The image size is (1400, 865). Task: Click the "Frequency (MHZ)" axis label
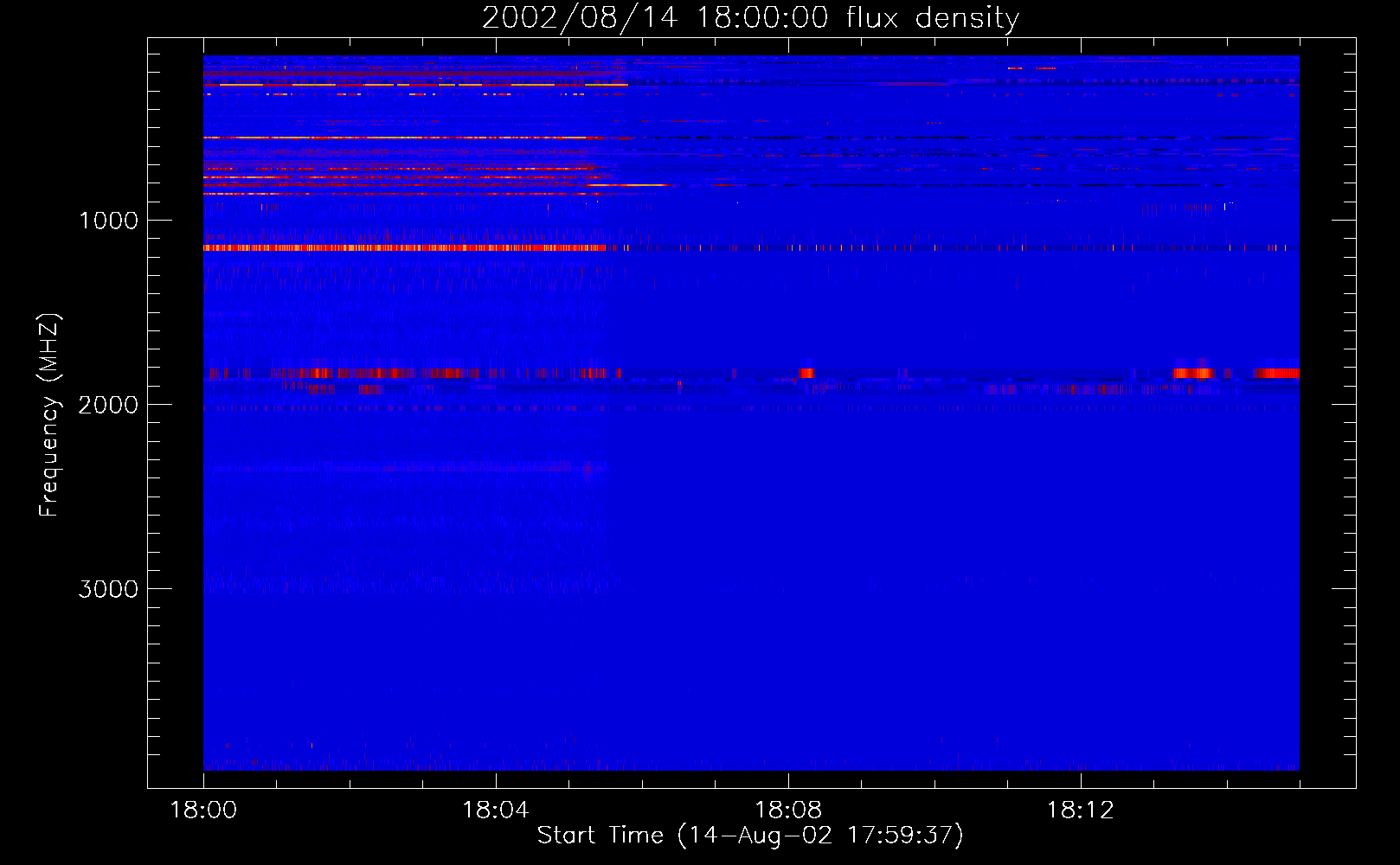coord(49,415)
